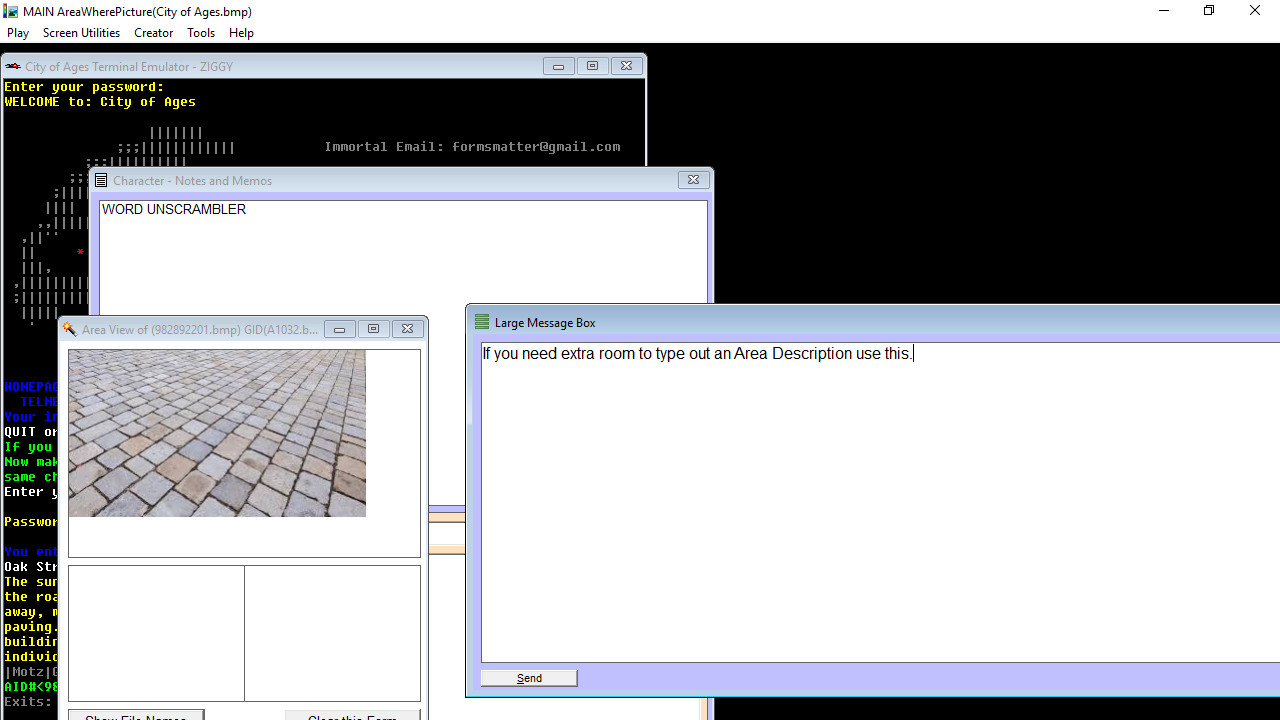Select the cobblestone pavement thumbnail
The height and width of the screenshot is (720, 1280).
click(217, 432)
